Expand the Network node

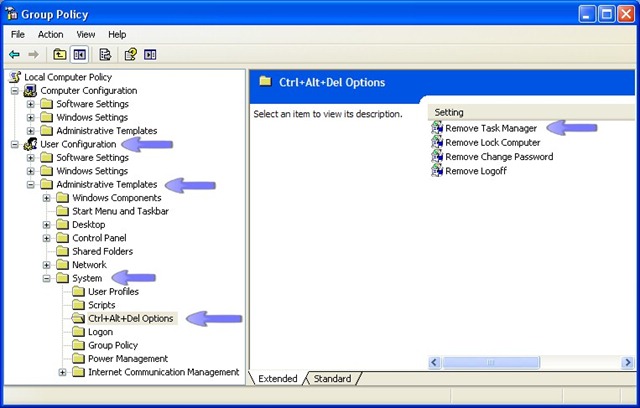(47, 265)
